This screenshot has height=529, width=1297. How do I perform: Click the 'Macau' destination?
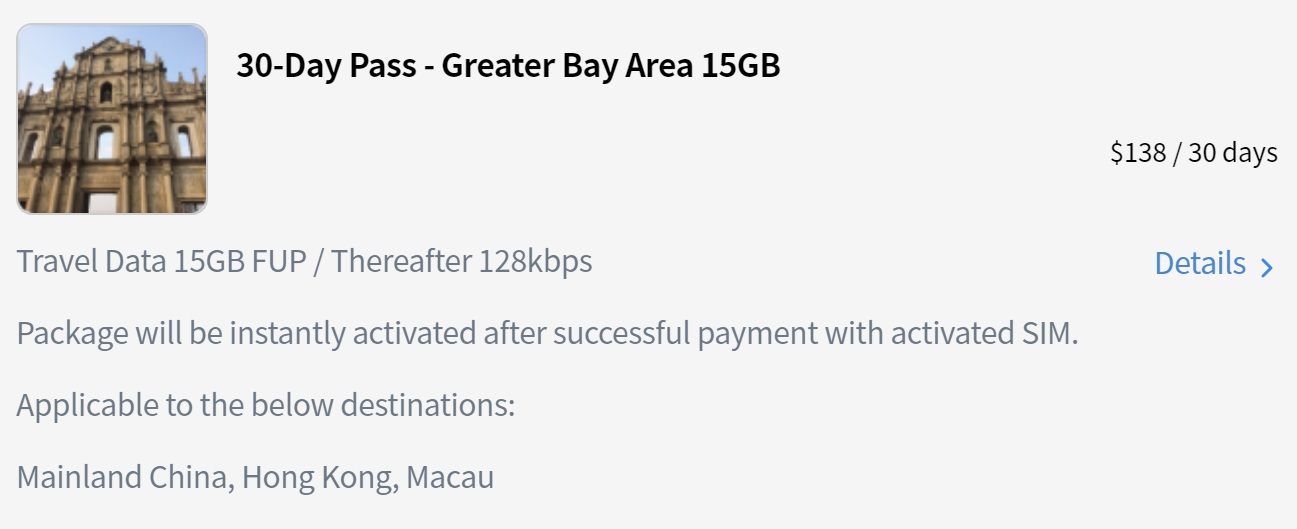coord(450,477)
